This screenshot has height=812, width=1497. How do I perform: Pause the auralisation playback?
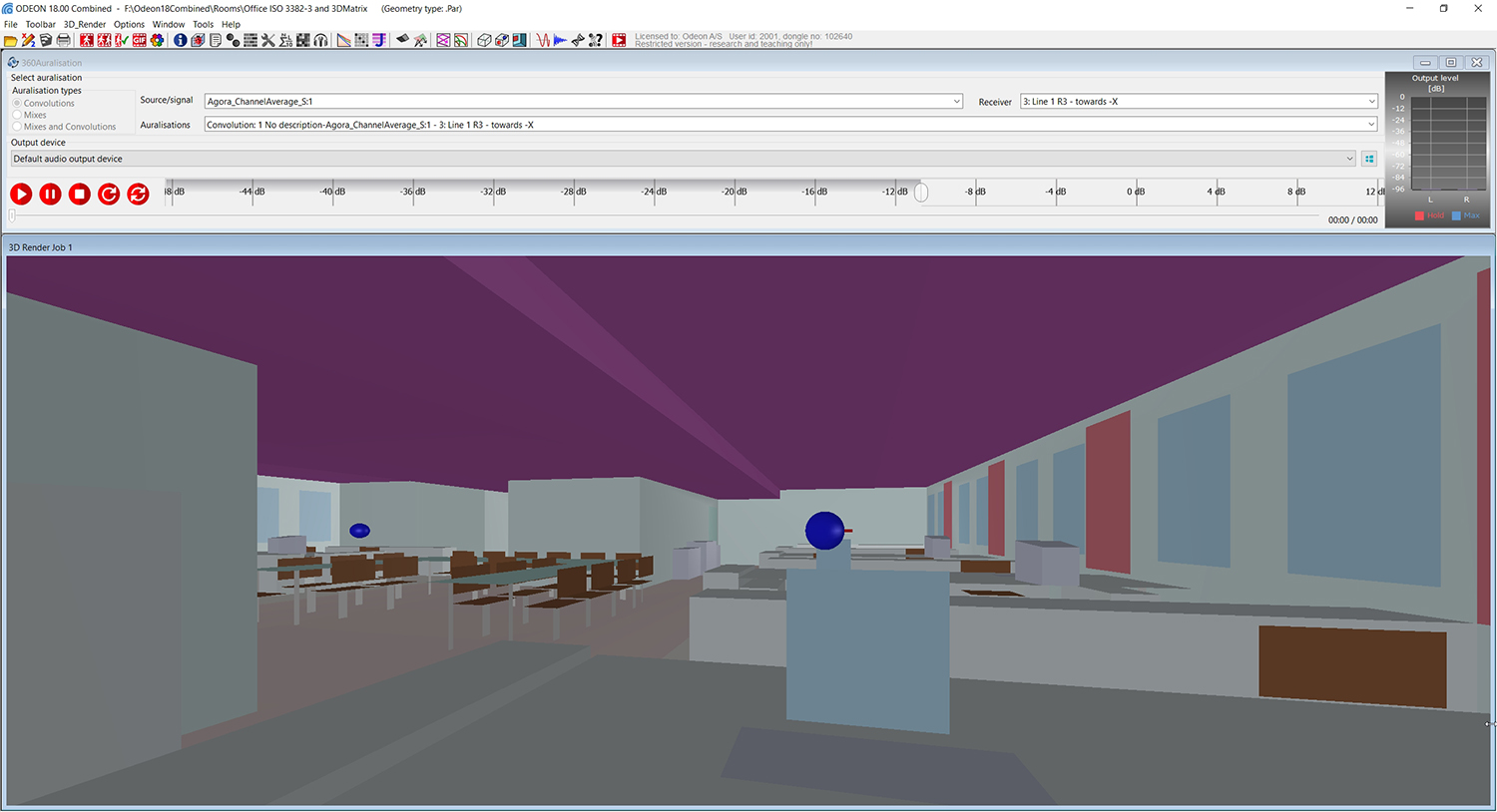coord(50,194)
